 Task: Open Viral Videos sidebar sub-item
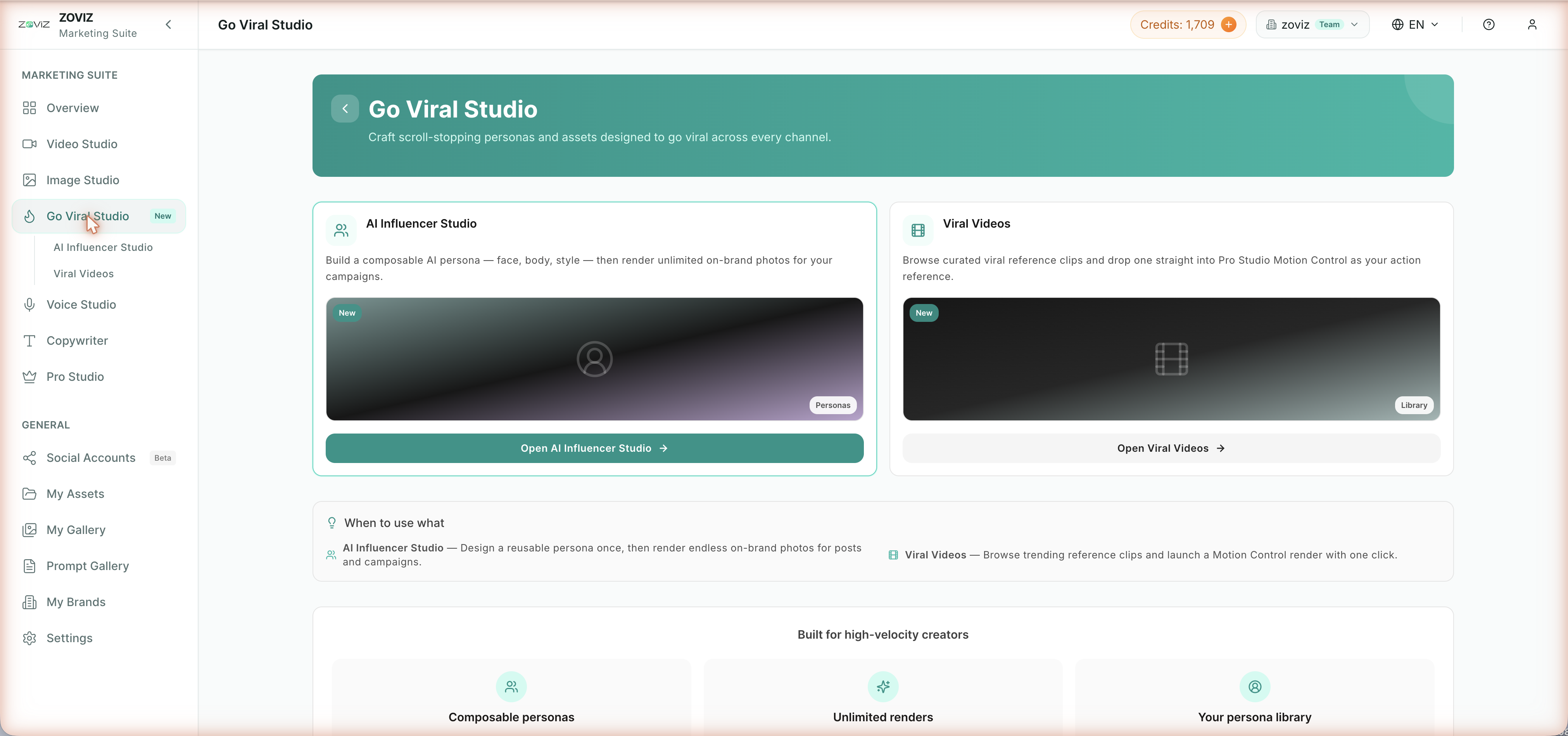click(x=83, y=273)
